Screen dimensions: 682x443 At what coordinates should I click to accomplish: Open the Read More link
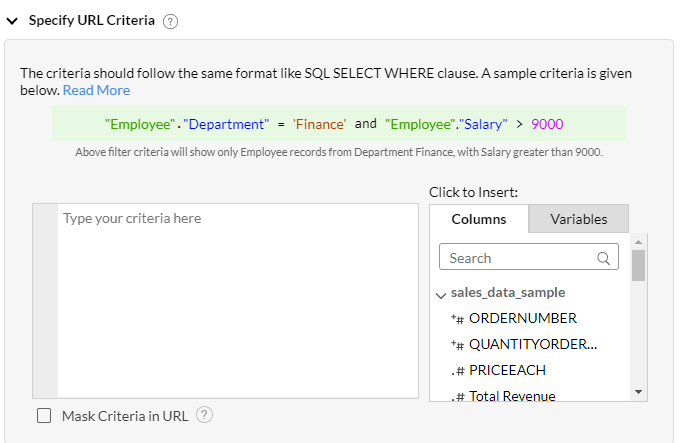[x=96, y=90]
